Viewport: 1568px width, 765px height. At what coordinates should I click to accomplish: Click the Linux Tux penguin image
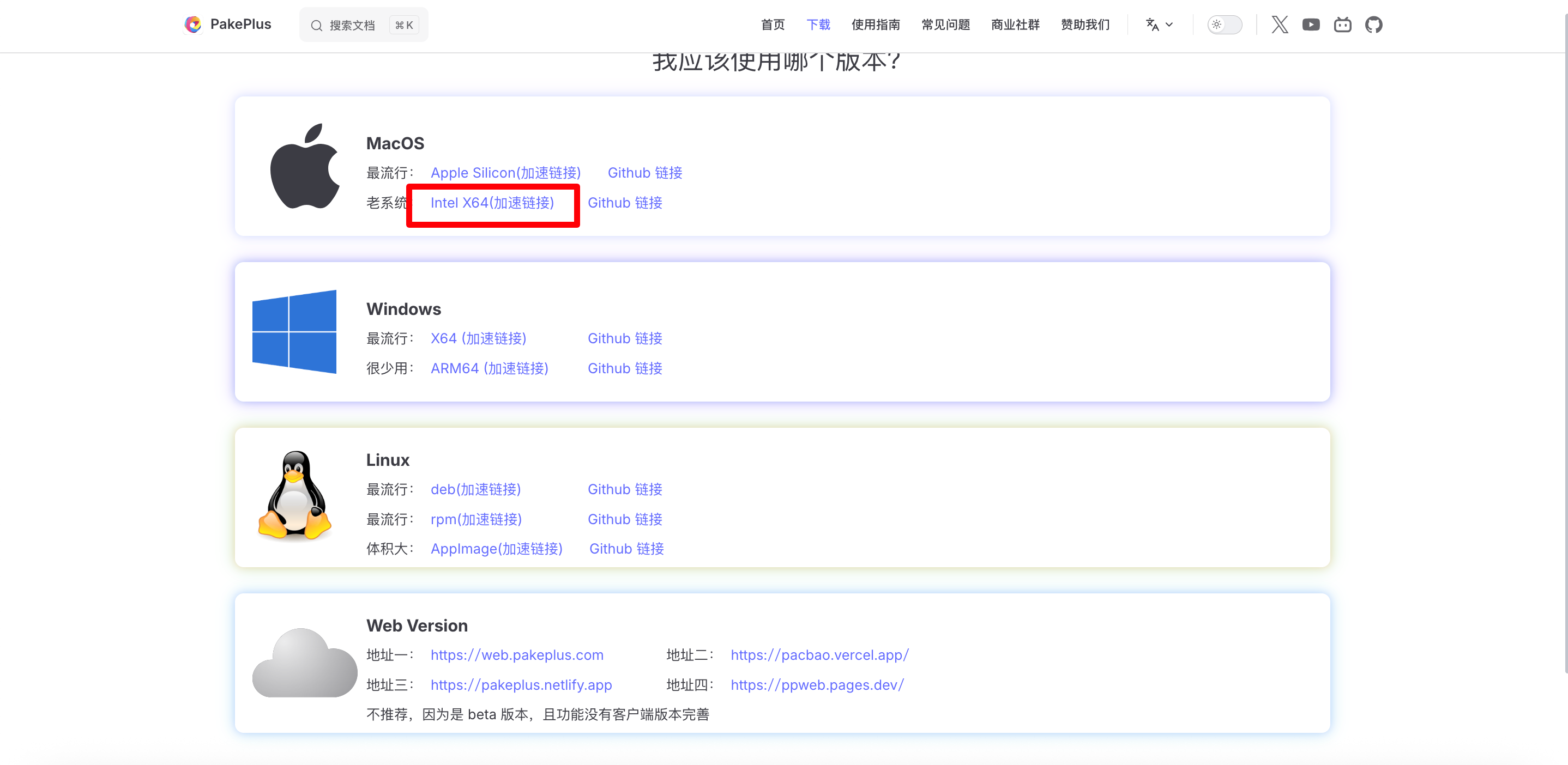pos(294,496)
